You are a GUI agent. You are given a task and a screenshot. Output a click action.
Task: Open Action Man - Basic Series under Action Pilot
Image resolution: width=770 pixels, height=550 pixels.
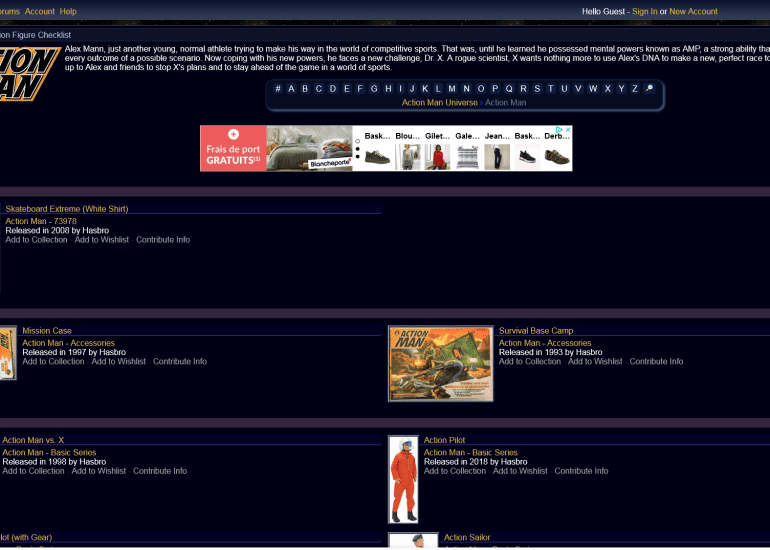470,452
